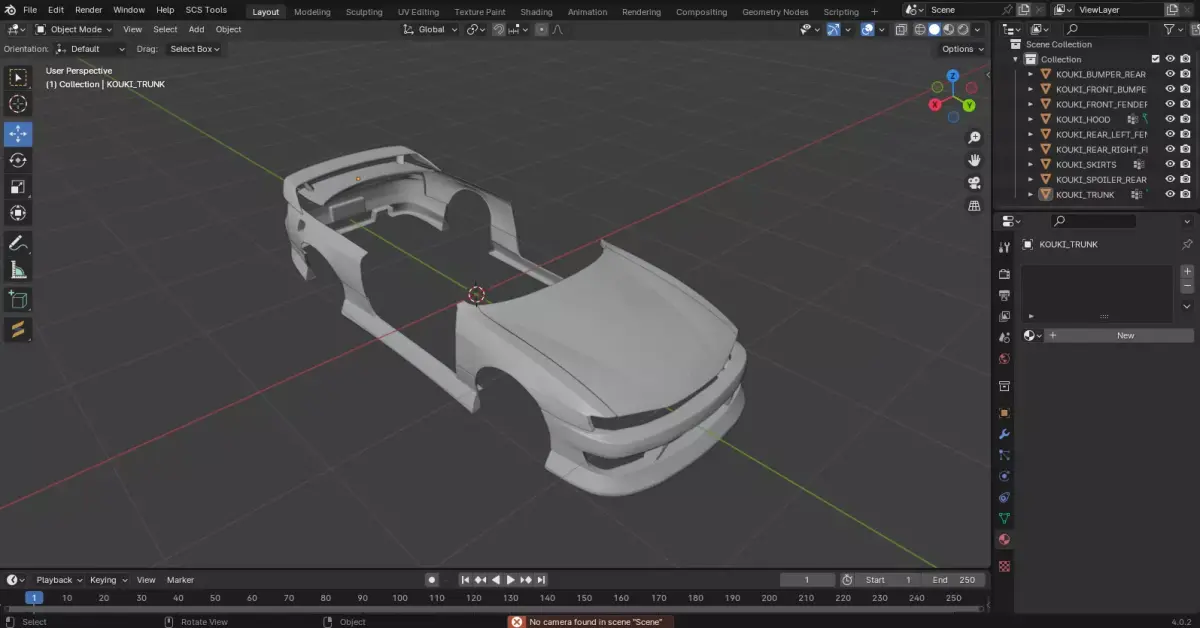
Task: Select the Annotate tool
Action: 18,243
